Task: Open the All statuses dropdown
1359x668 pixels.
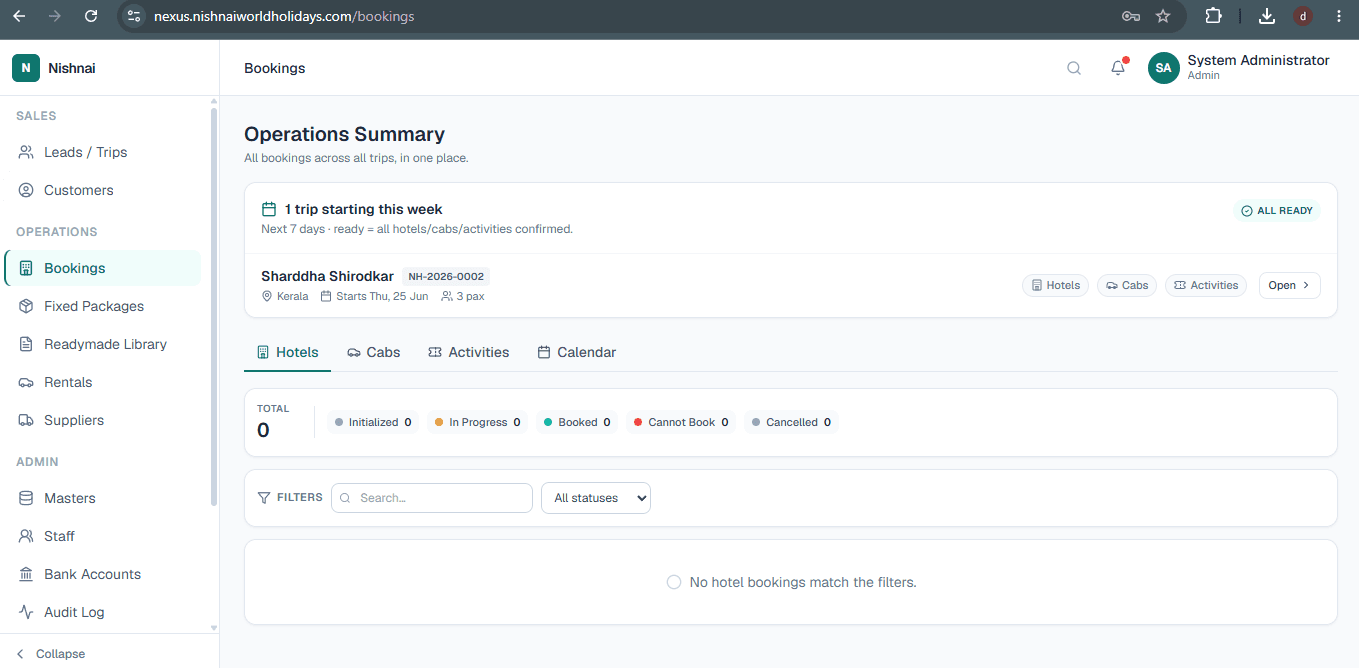Action: tap(596, 498)
